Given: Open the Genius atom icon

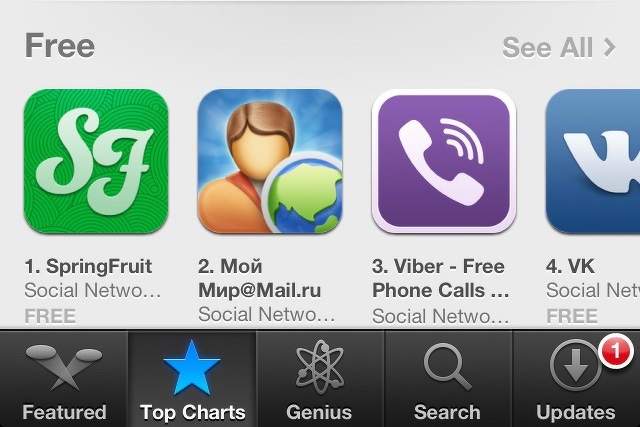Looking at the screenshot, I should pyautogui.click(x=320, y=367).
